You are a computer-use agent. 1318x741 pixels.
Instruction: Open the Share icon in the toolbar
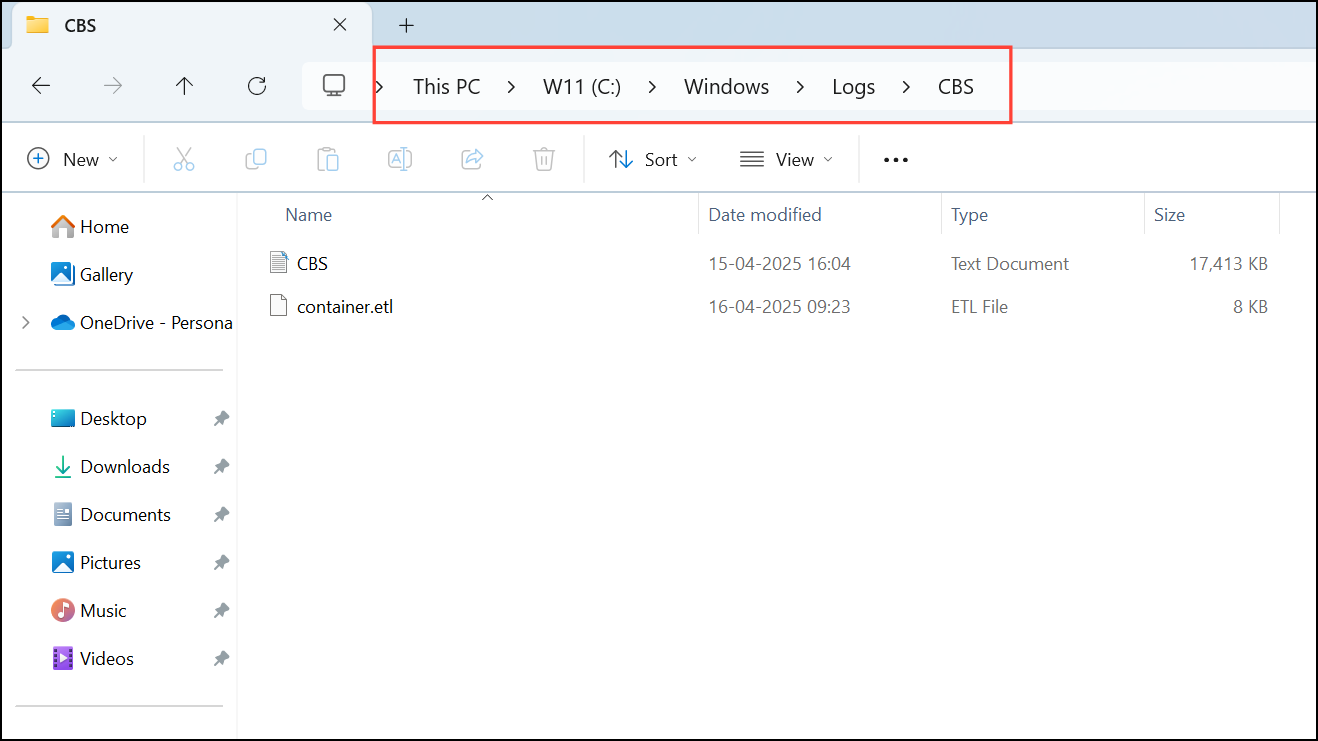point(472,159)
